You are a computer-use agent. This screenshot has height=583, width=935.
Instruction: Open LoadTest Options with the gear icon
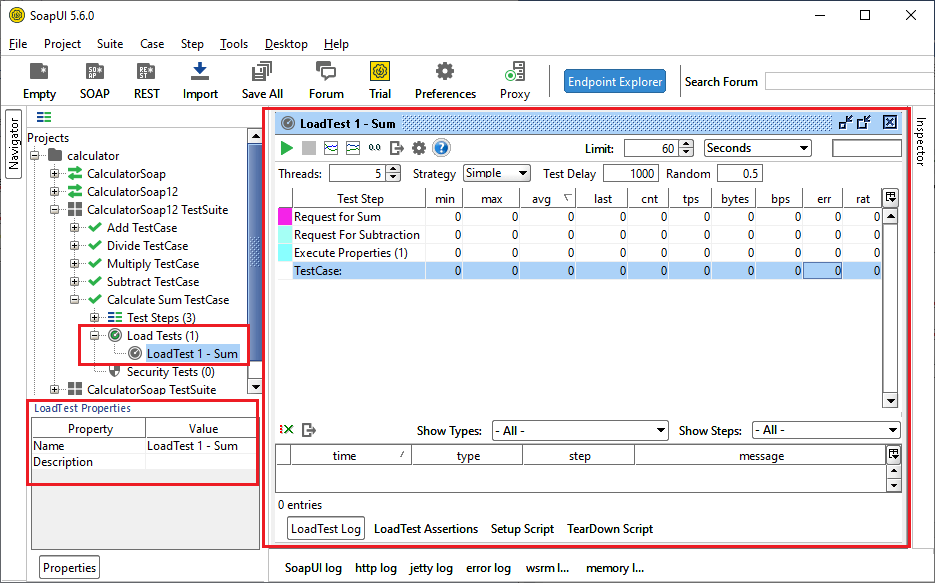coord(420,147)
